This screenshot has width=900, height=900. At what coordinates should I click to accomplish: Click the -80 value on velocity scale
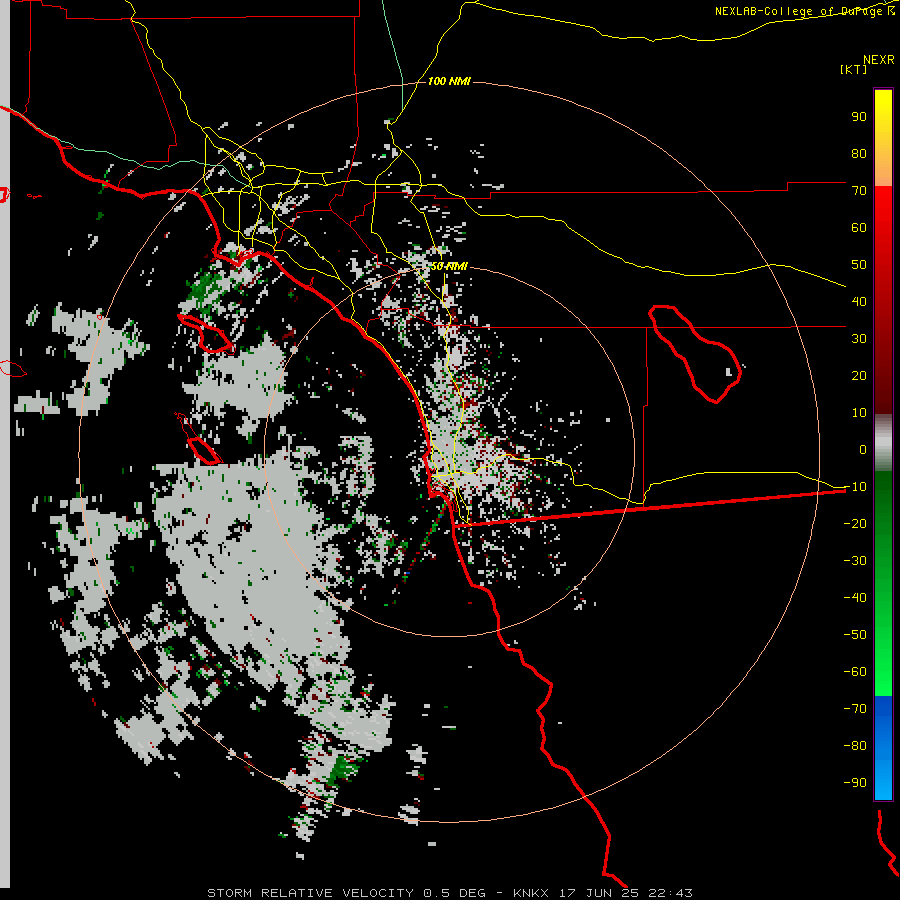tap(855, 746)
